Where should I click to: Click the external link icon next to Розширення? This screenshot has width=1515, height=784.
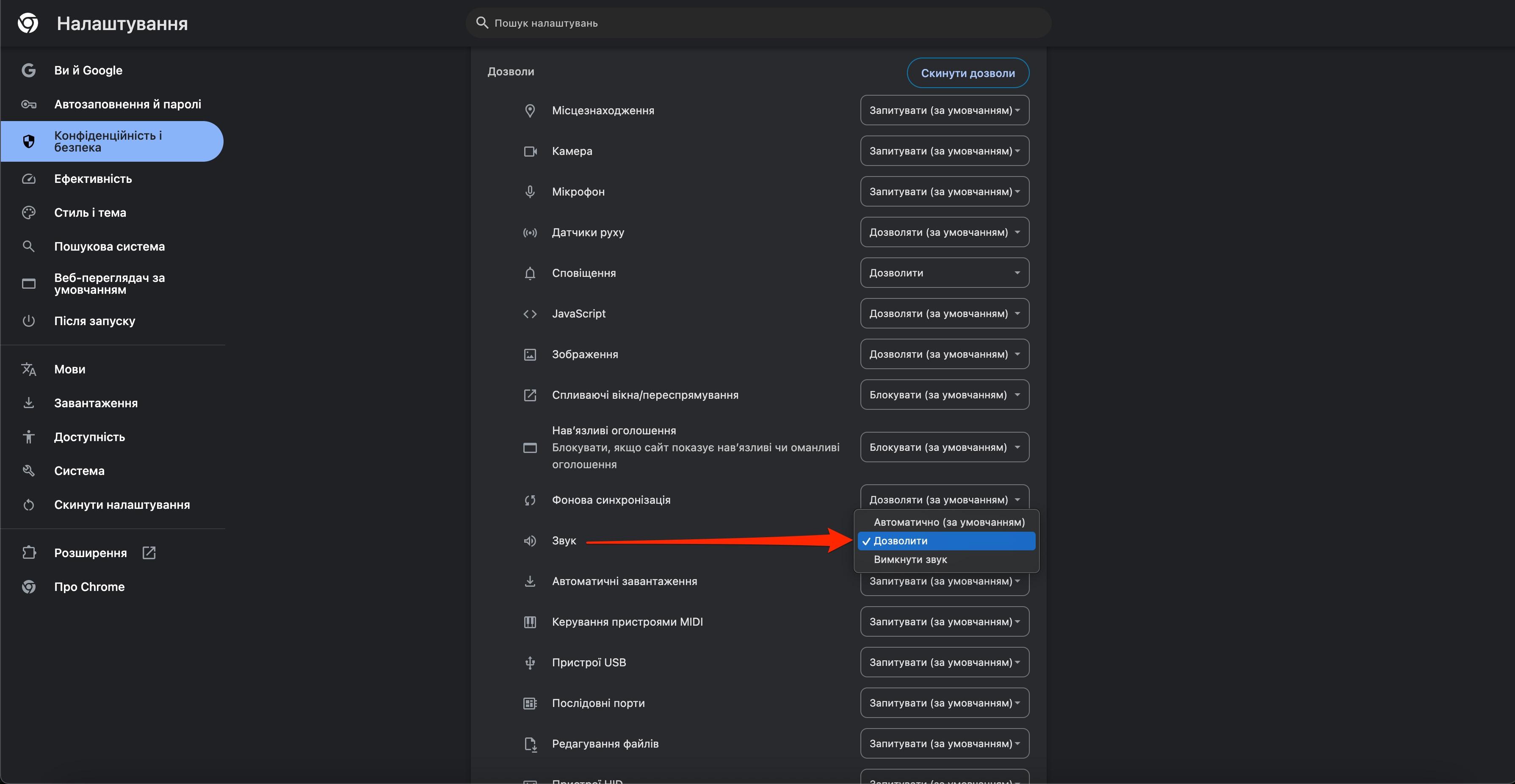[x=149, y=553]
